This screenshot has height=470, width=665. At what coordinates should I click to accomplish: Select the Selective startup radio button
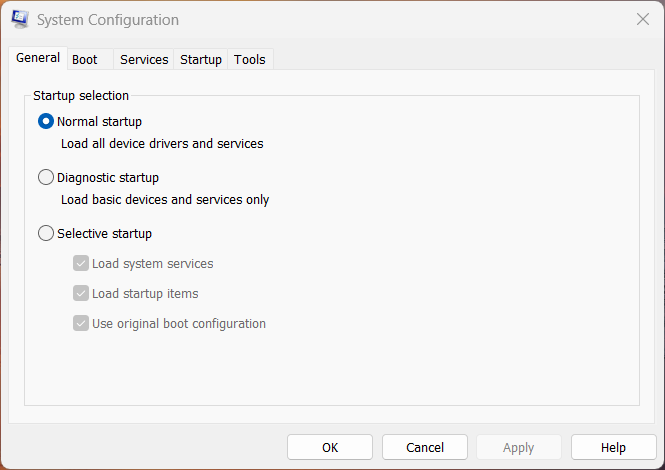[x=46, y=233]
